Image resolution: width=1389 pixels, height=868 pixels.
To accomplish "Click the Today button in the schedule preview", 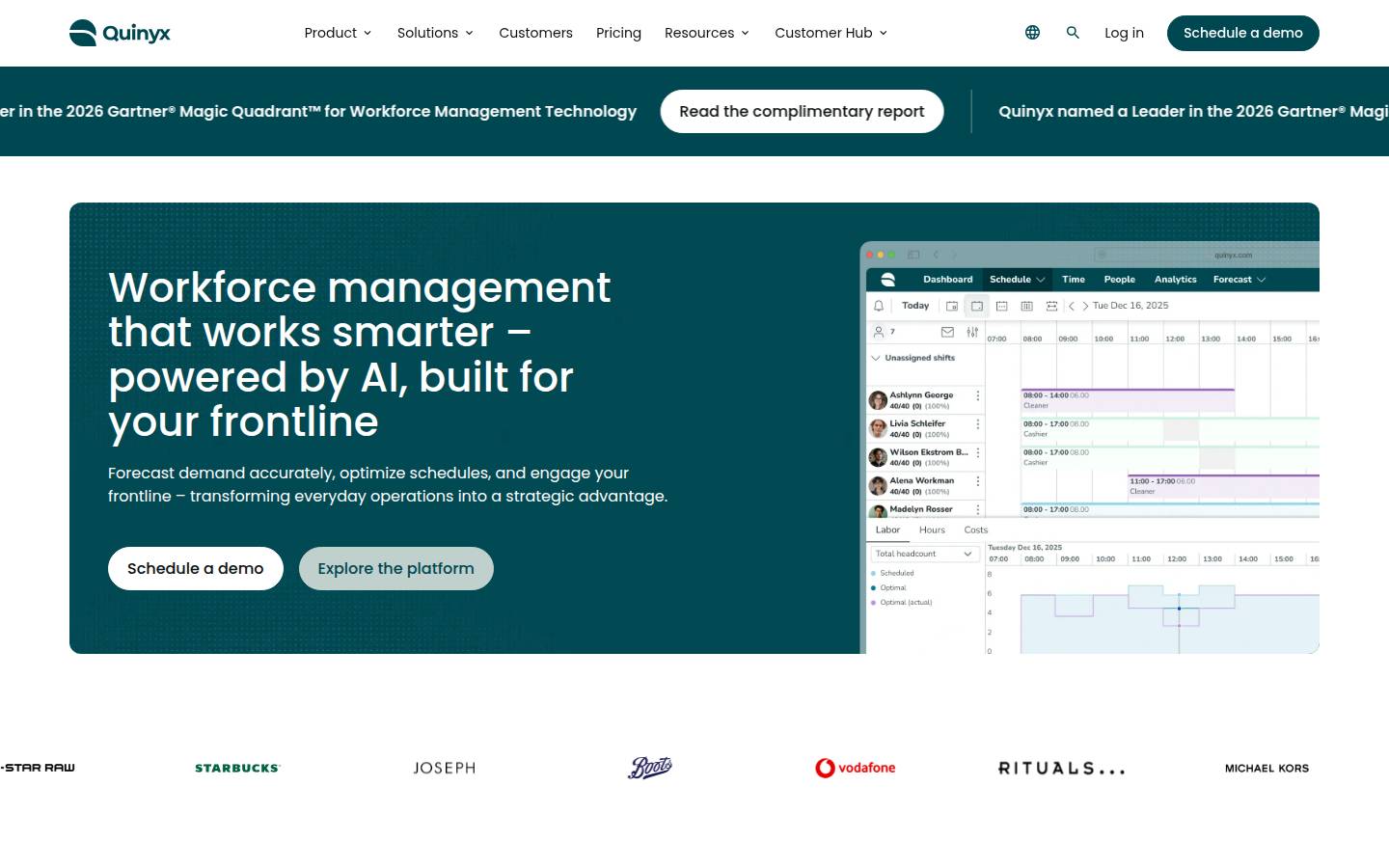I will coord(915,306).
